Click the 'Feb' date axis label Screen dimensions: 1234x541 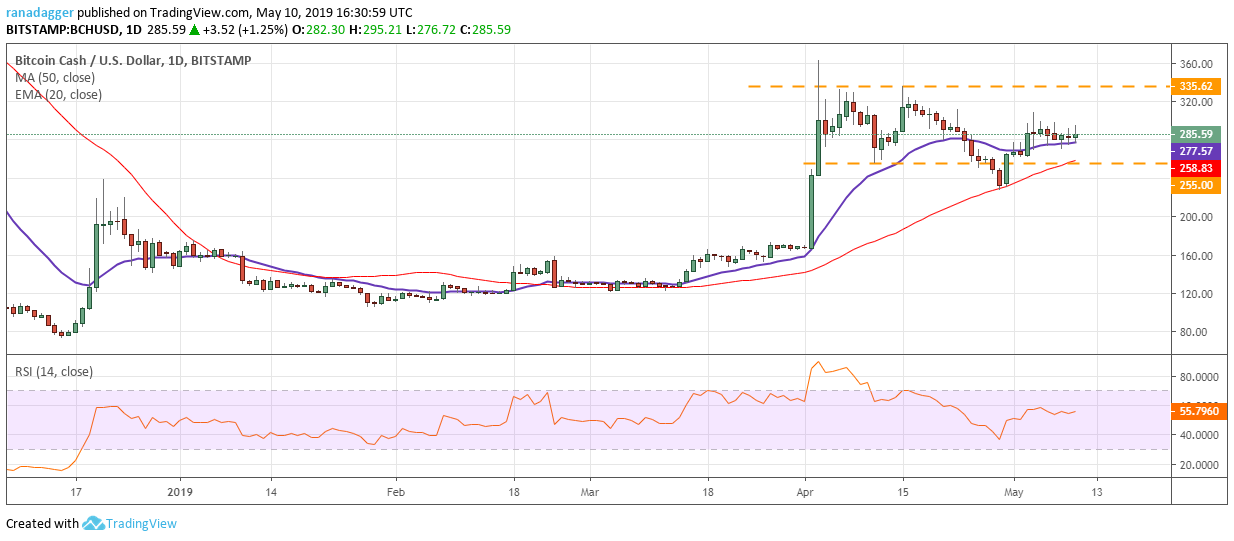click(395, 493)
